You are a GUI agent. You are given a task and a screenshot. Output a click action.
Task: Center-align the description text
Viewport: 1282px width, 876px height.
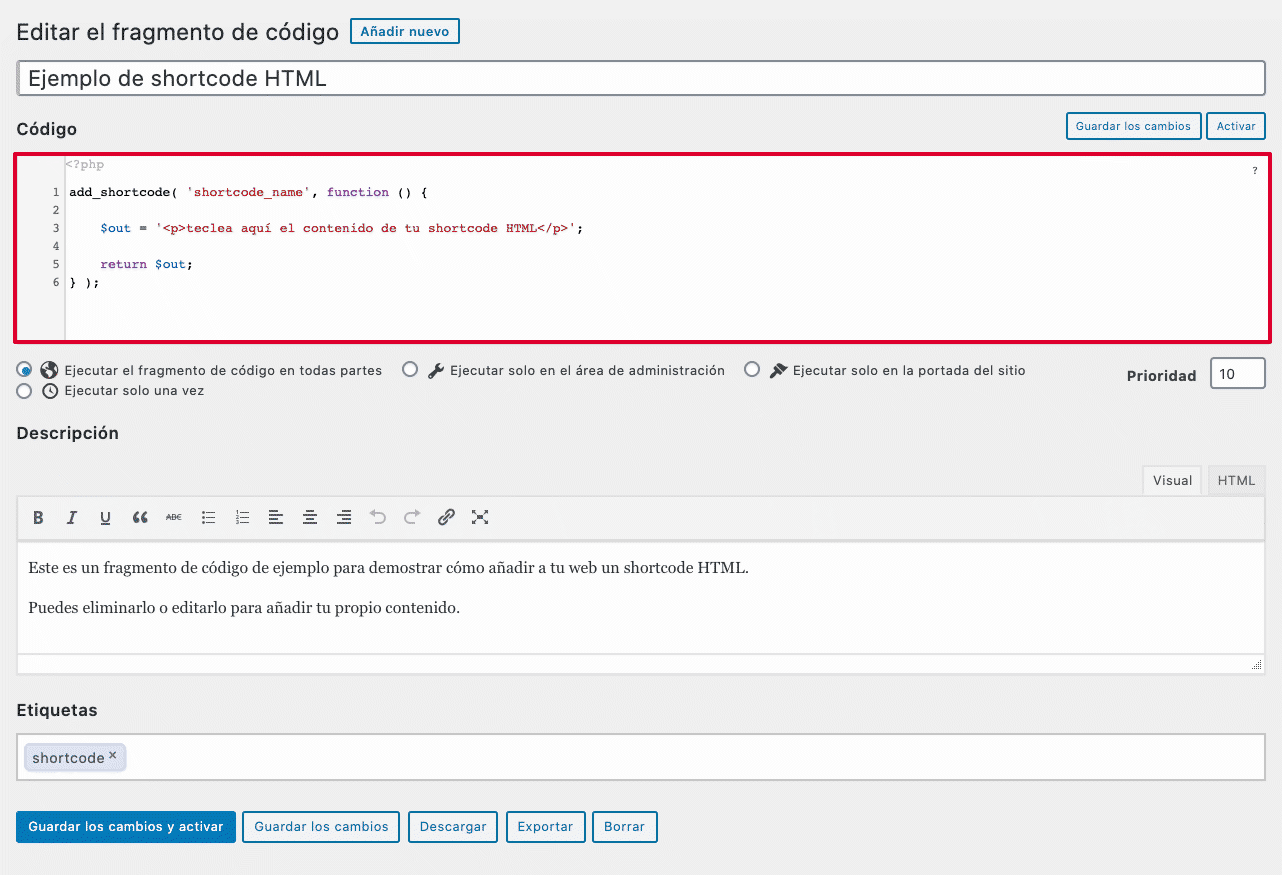pos(310,517)
